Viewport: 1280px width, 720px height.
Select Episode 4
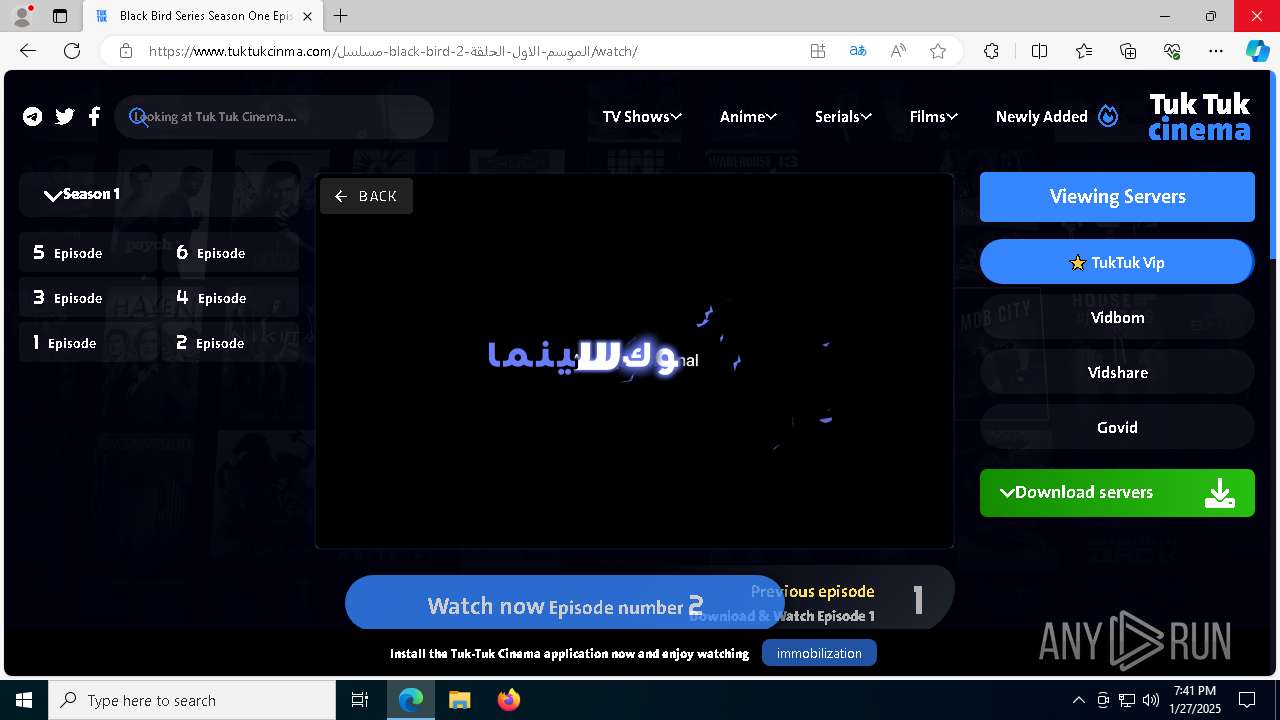(231, 298)
